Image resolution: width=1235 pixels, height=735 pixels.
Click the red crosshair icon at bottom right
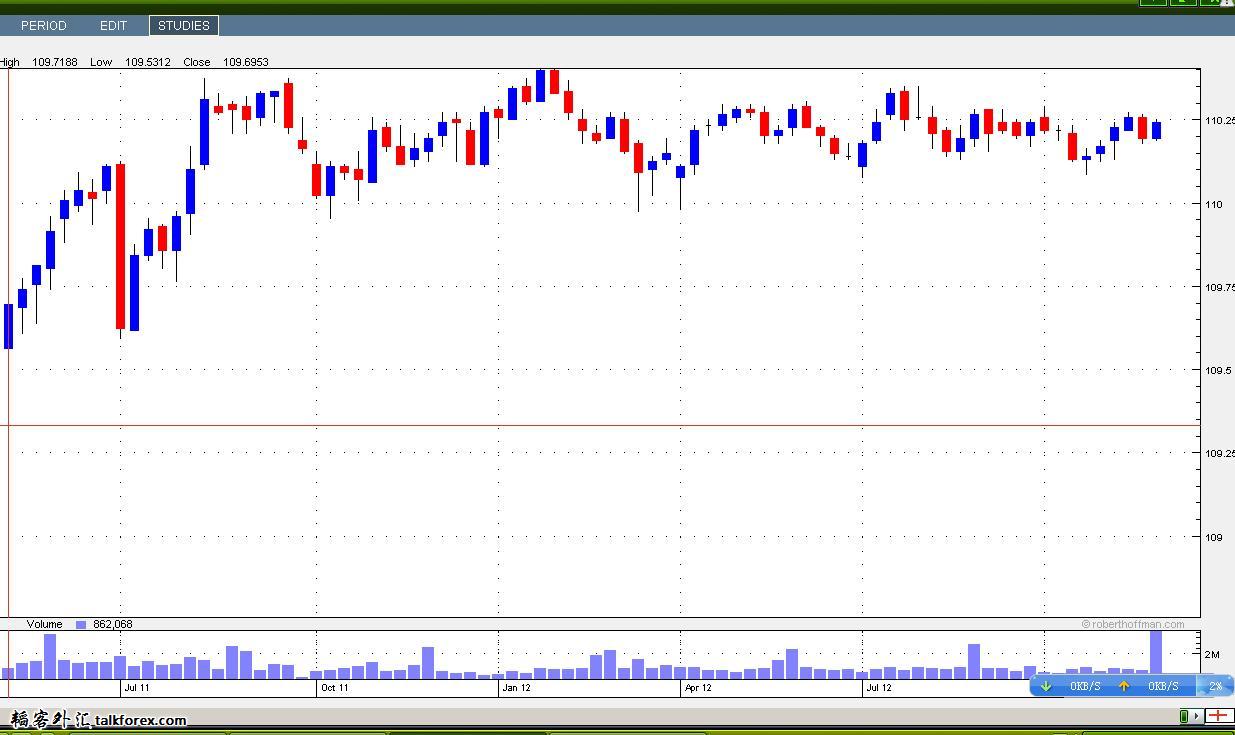[x=1218, y=715]
